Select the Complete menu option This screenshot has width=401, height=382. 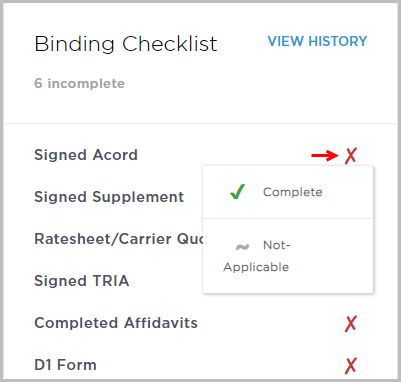click(x=288, y=192)
